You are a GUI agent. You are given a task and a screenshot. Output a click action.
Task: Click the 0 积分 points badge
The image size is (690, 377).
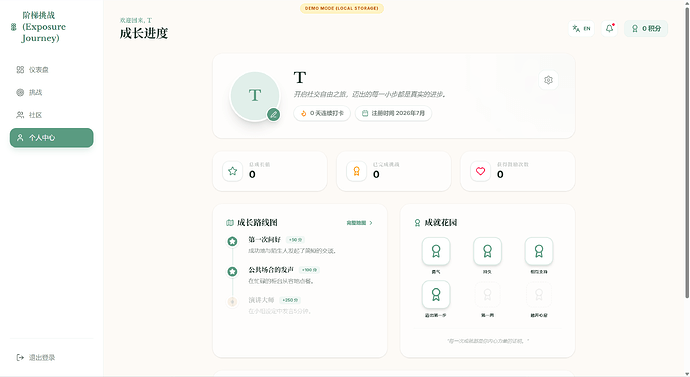point(646,29)
